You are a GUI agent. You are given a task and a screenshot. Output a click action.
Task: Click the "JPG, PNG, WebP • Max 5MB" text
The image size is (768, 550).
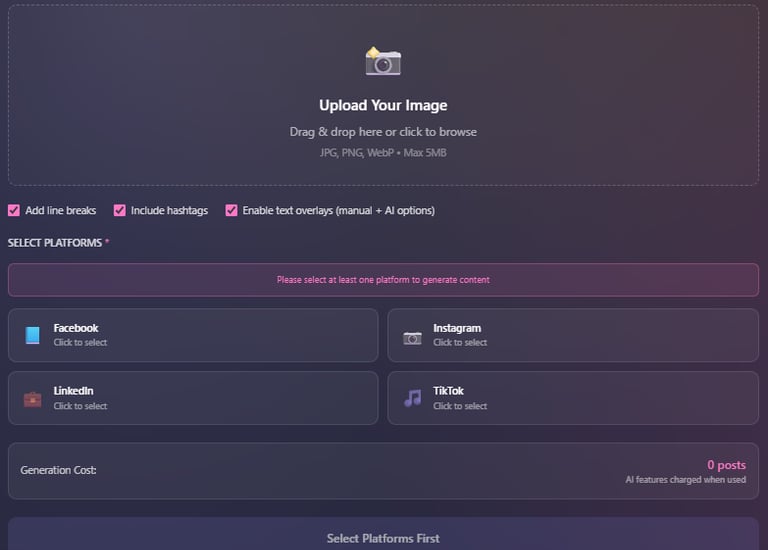(x=383, y=153)
